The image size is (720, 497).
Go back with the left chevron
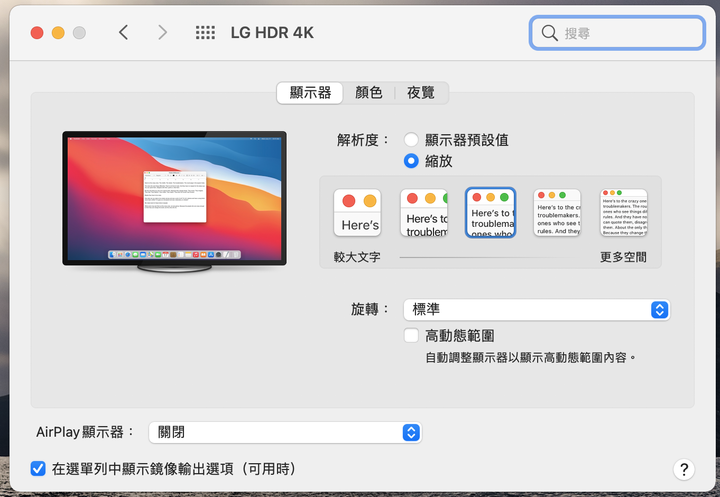123,33
